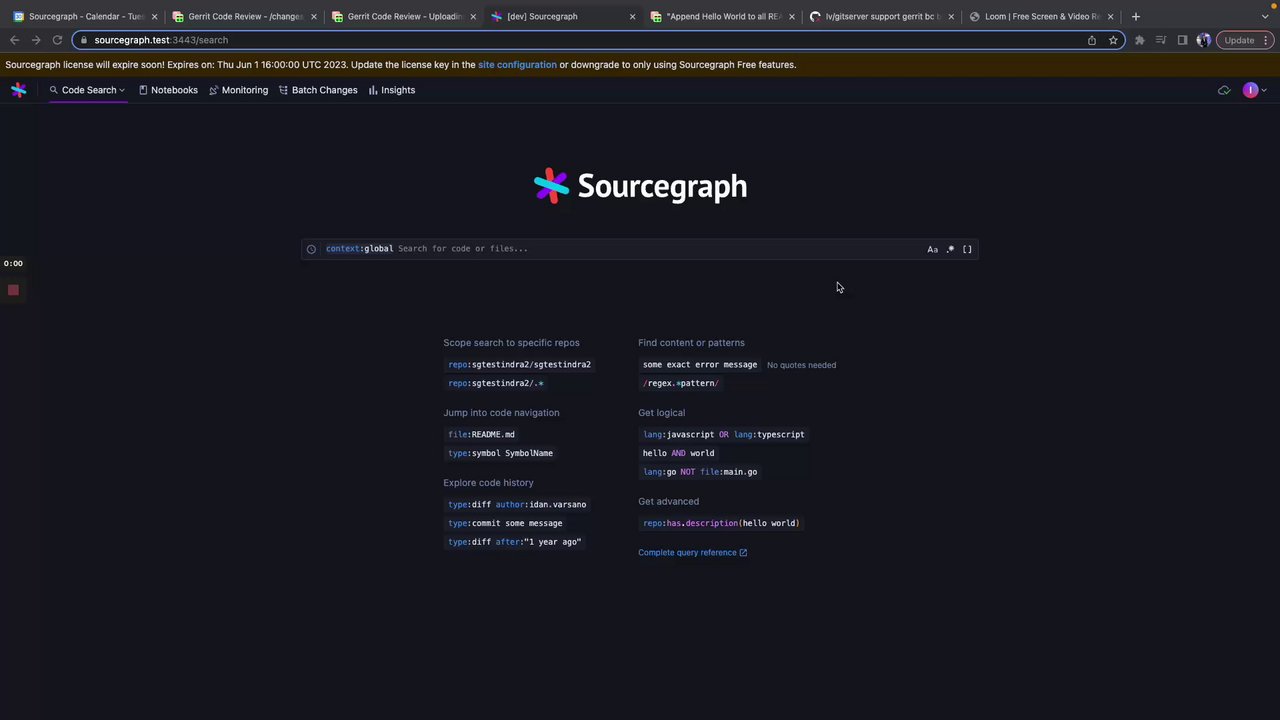Viewport: 1280px width, 720px height.
Task: Use lang:go NOT file:main.go example
Action: pos(700,472)
